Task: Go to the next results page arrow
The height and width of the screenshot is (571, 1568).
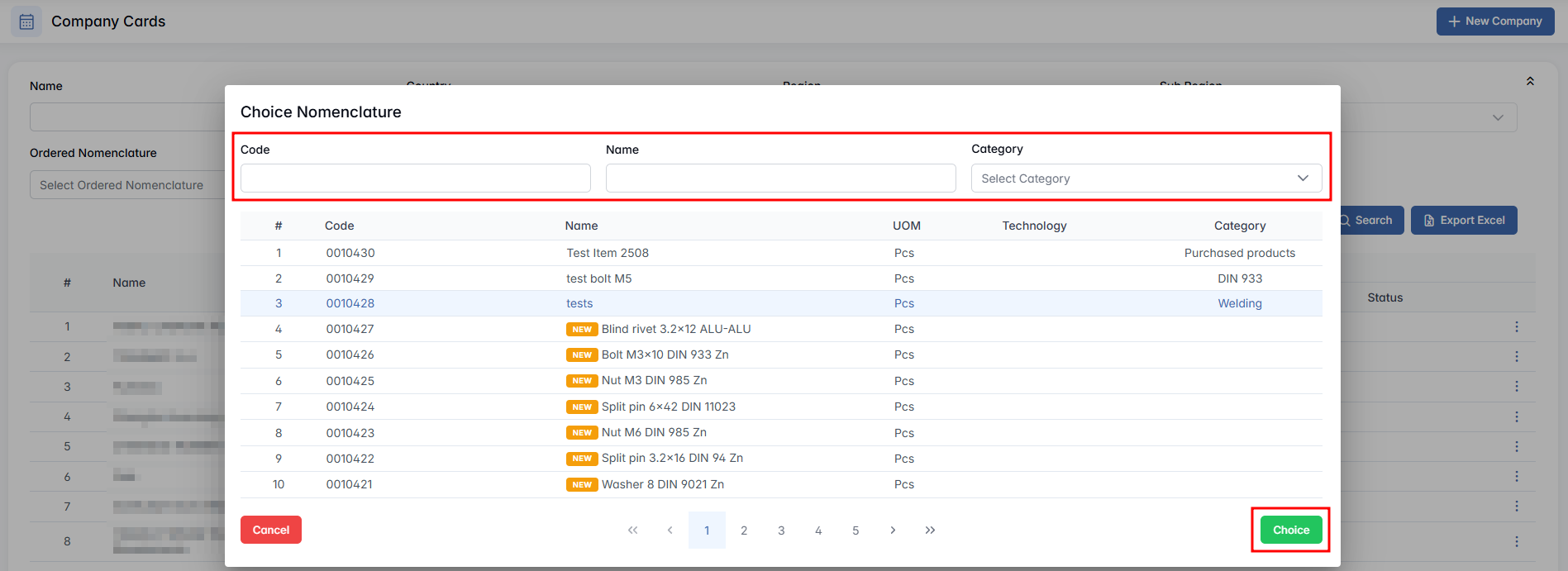Action: (x=893, y=531)
